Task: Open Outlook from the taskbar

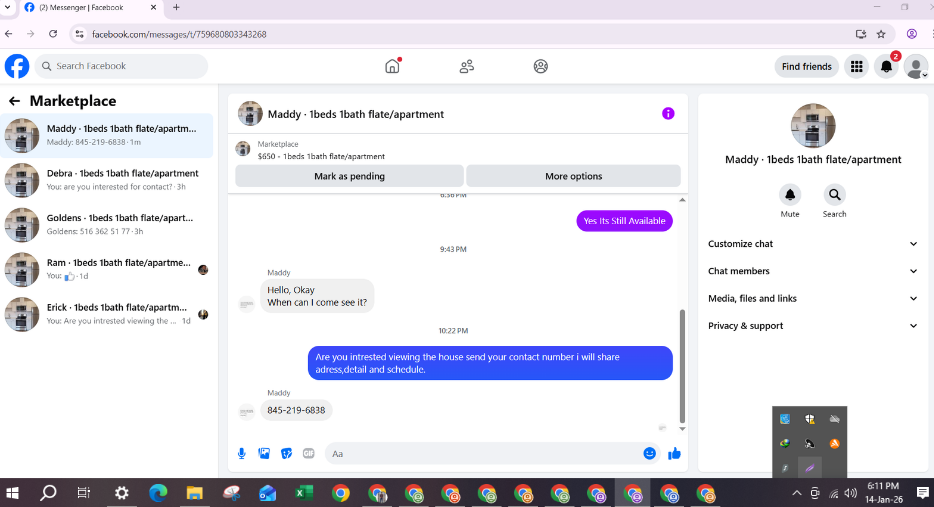Action: point(267,493)
